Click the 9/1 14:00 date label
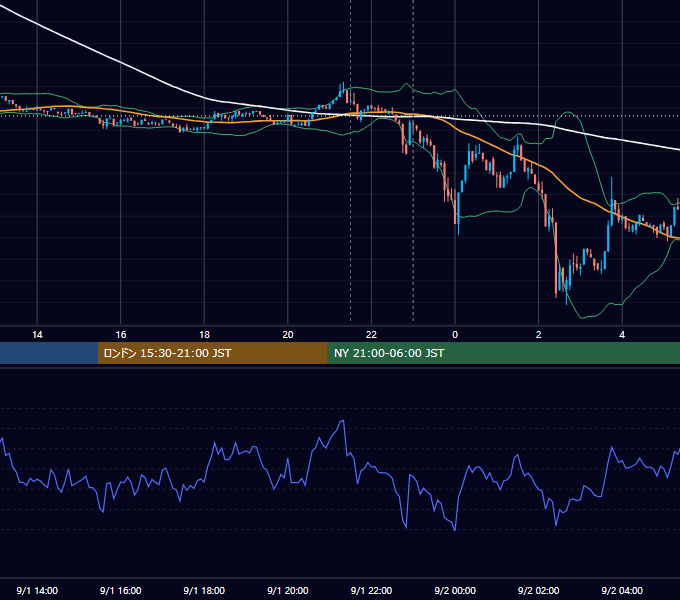 tap(37, 590)
